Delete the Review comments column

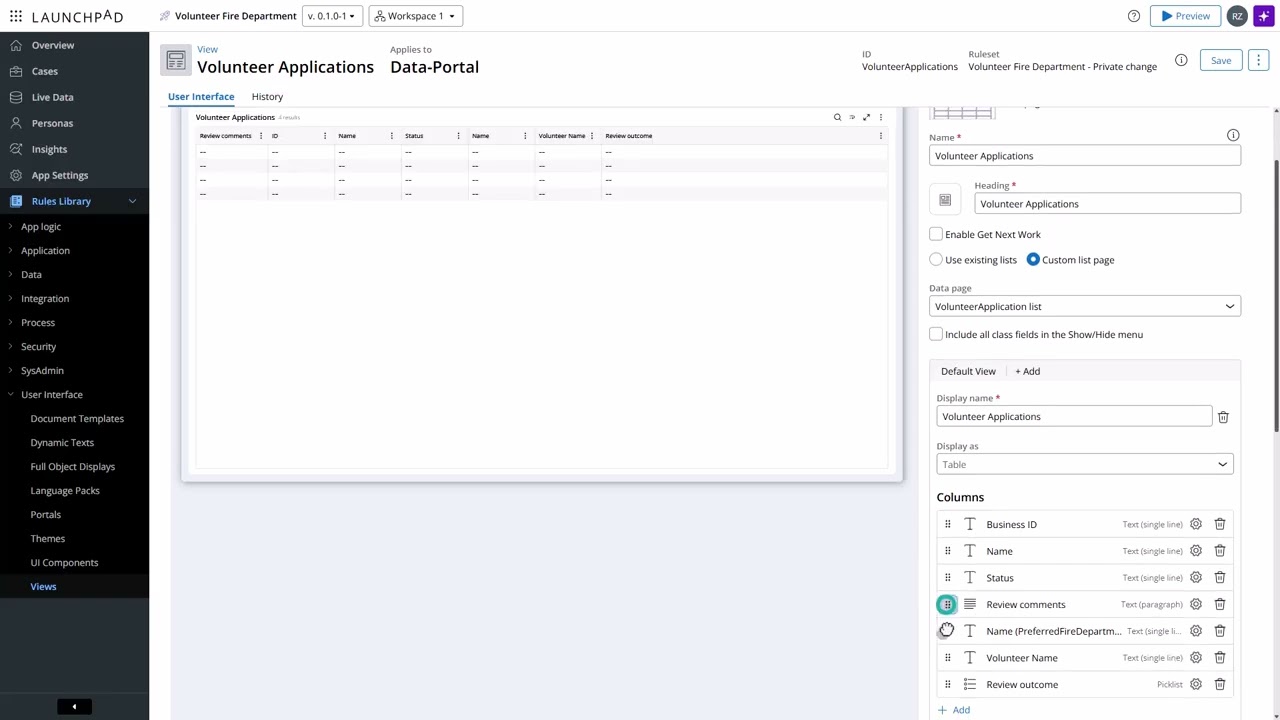coord(1220,604)
